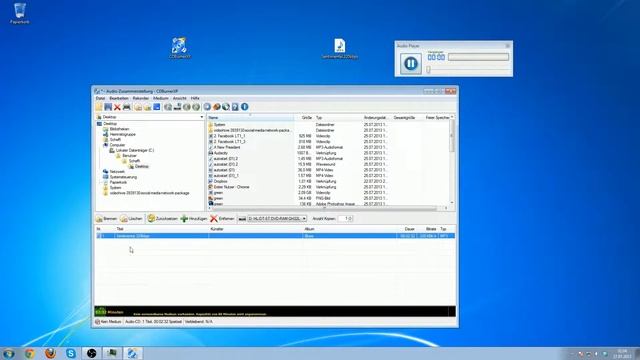Open Skype from the taskbar
The image size is (640, 360).
click(71, 353)
